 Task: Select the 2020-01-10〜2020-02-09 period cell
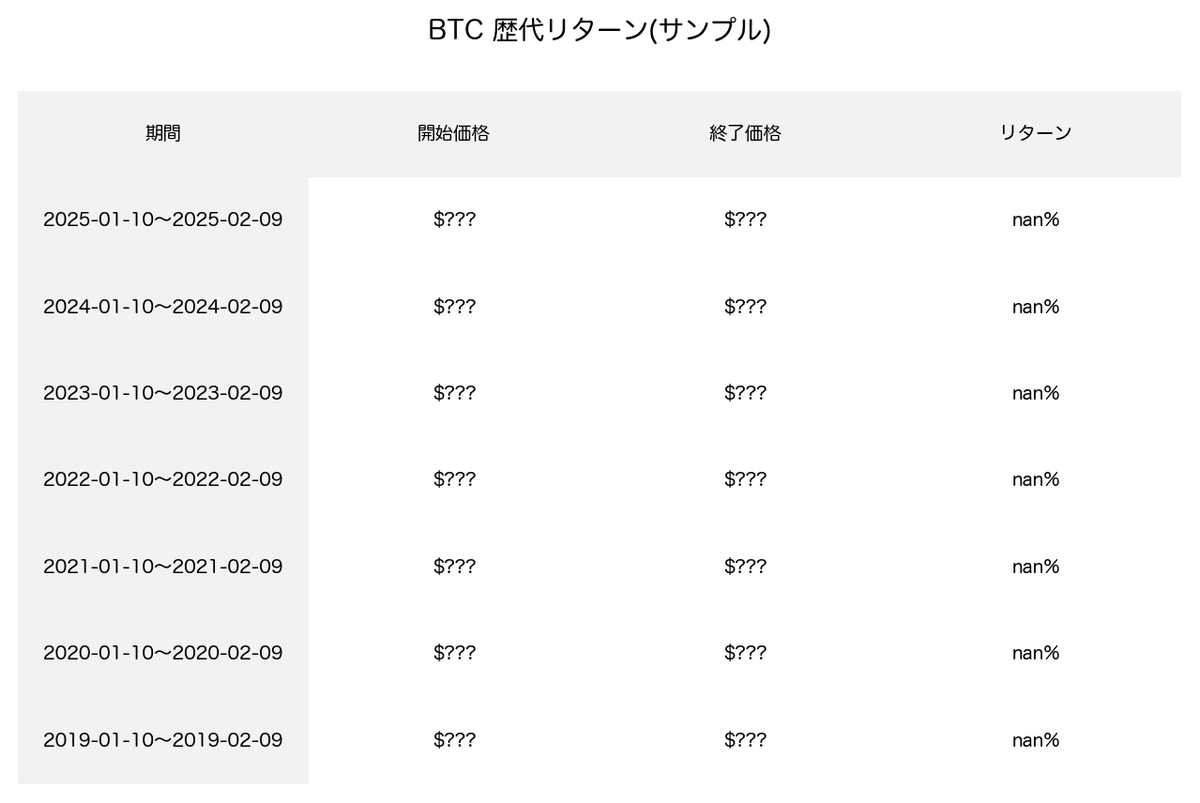[x=163, y=653]
